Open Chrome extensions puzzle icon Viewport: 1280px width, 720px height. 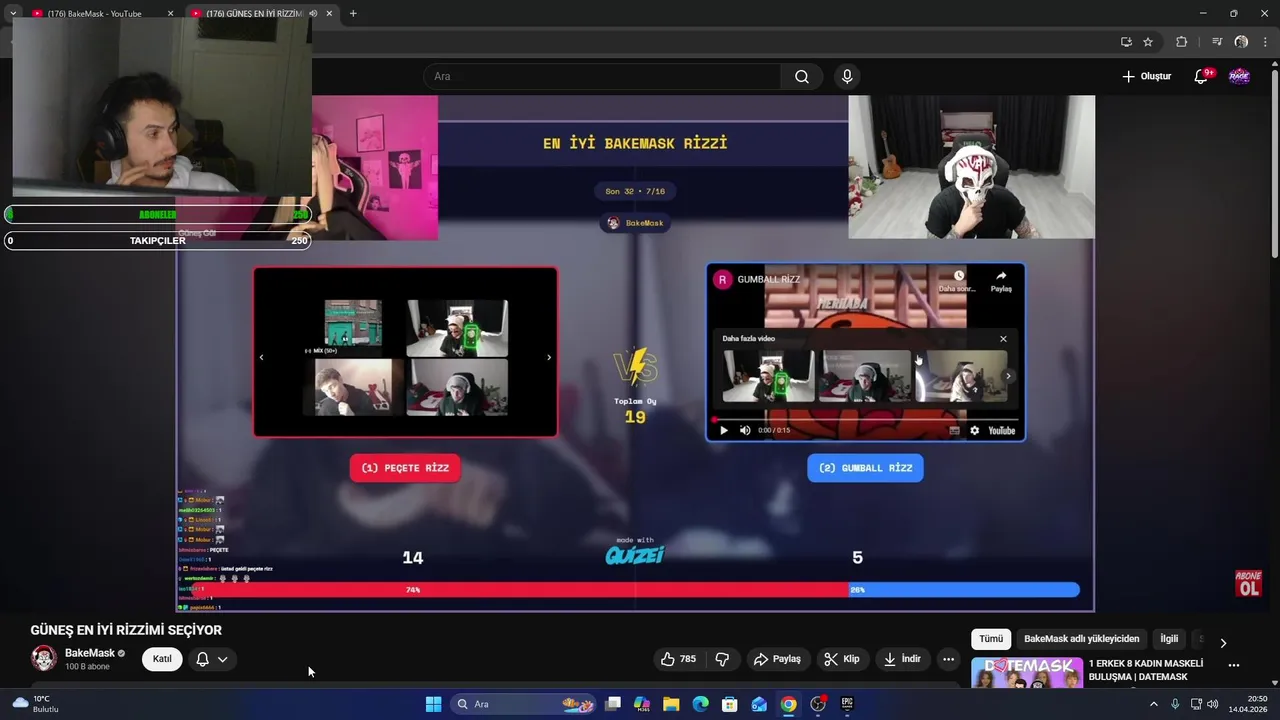1181,42
